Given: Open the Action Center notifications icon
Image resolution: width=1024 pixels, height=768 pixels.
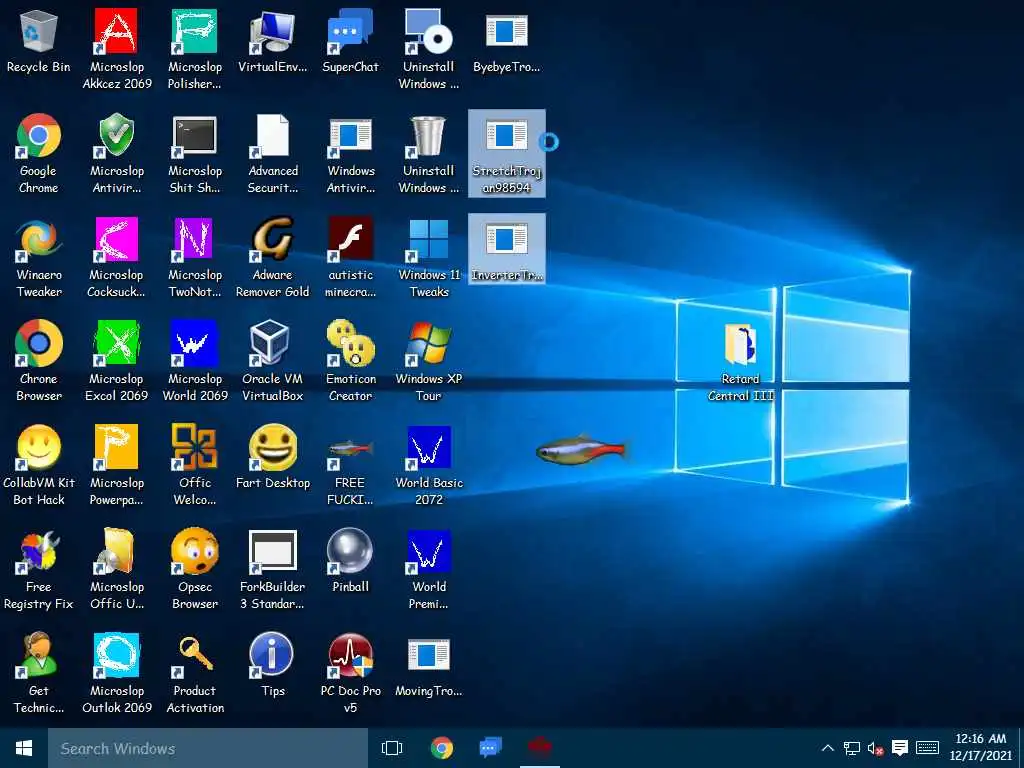Looking at the screenshot, I should (x=900, y=748).
